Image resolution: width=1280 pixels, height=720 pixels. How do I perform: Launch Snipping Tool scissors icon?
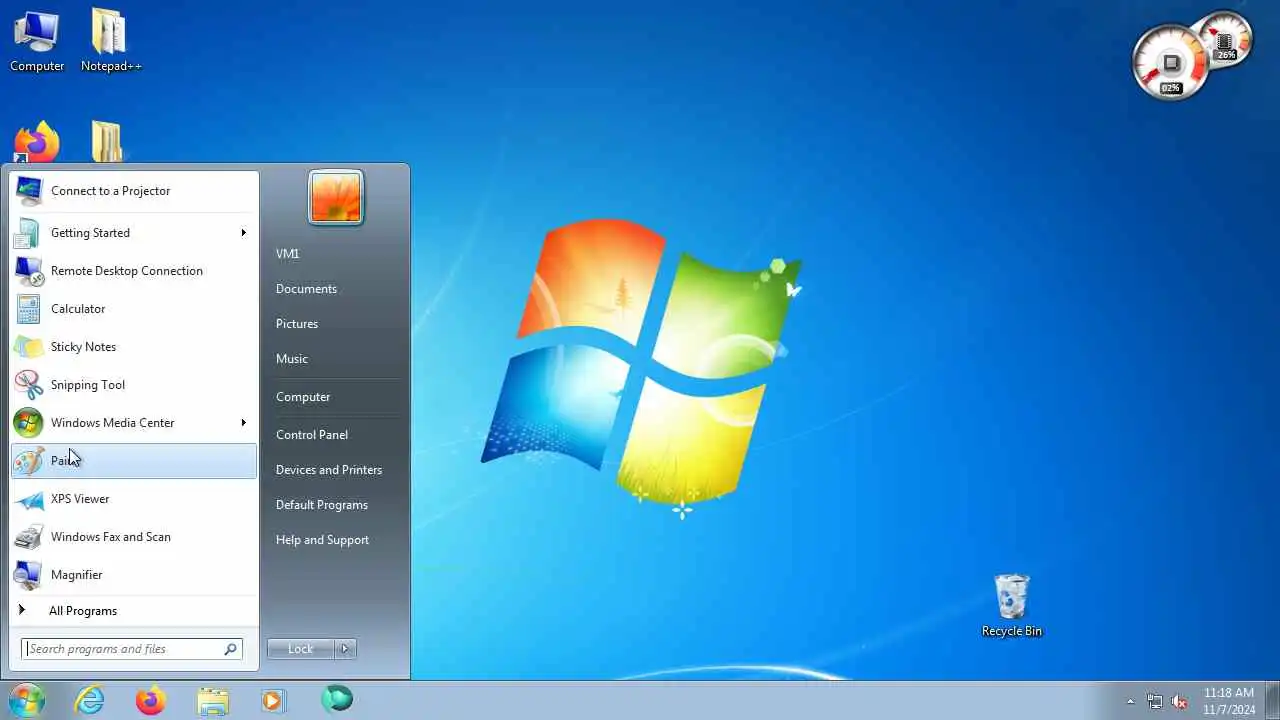point(28,385)
